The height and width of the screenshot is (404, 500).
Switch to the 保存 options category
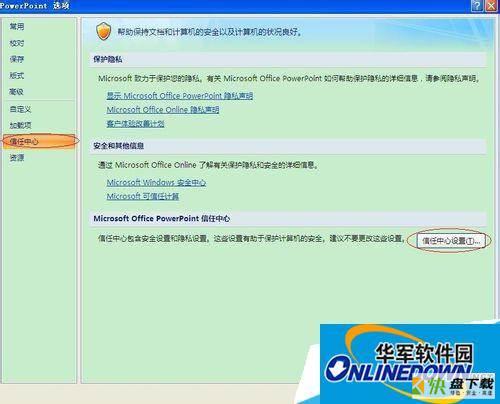click(x=17, y=59)
